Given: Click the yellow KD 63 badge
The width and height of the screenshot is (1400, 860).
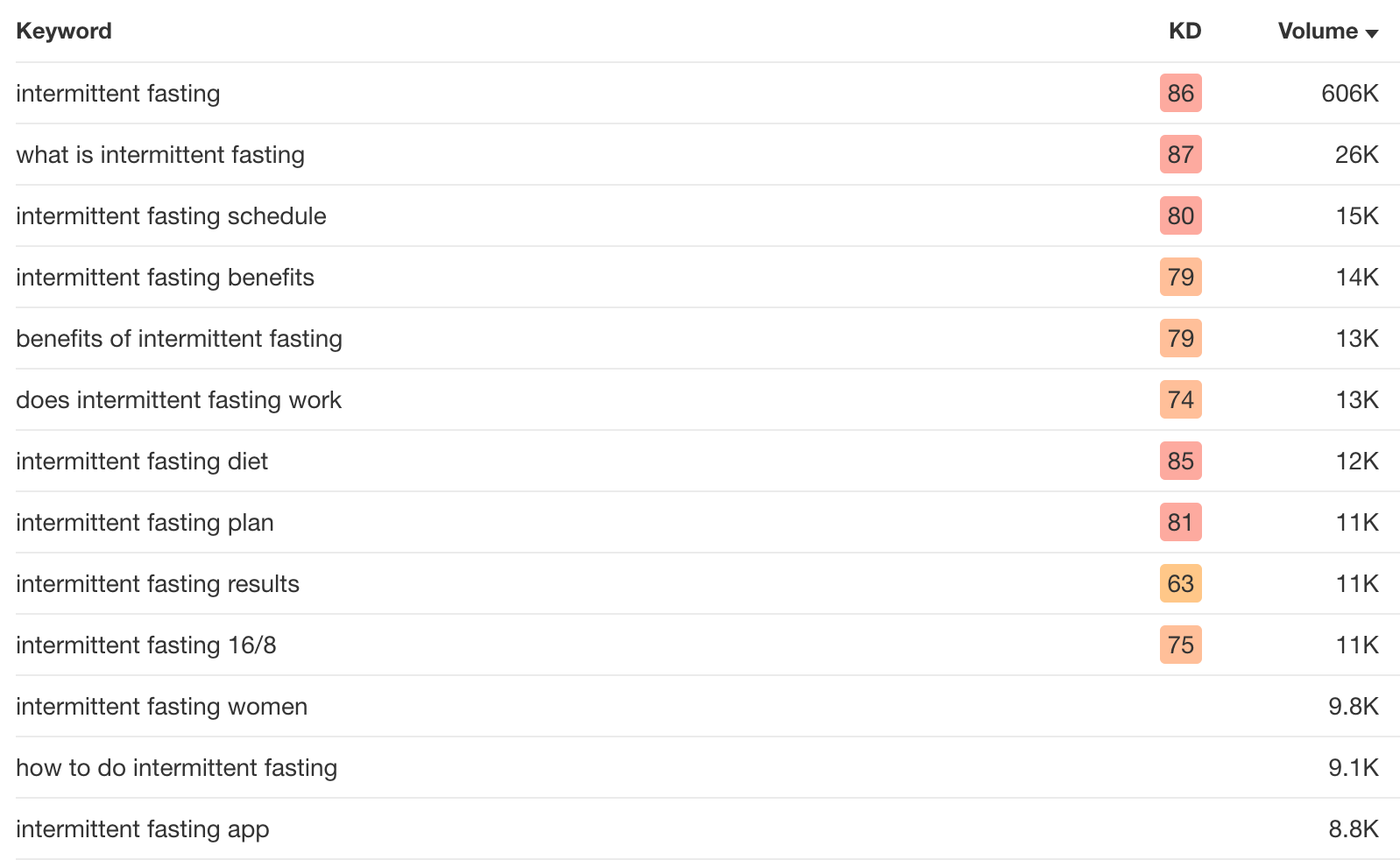Looking at the screenshot, I should tap(1180, 583).
